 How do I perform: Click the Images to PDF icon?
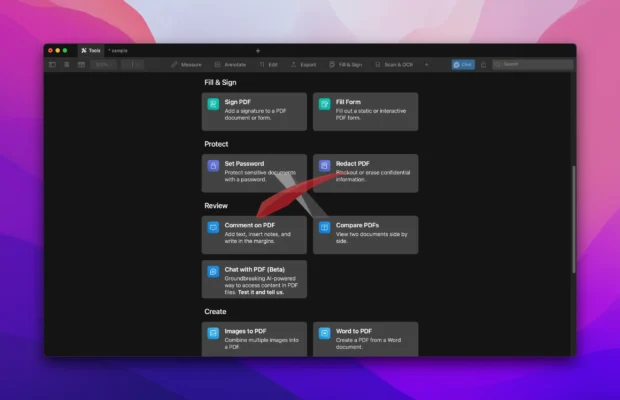click(213, 334)
